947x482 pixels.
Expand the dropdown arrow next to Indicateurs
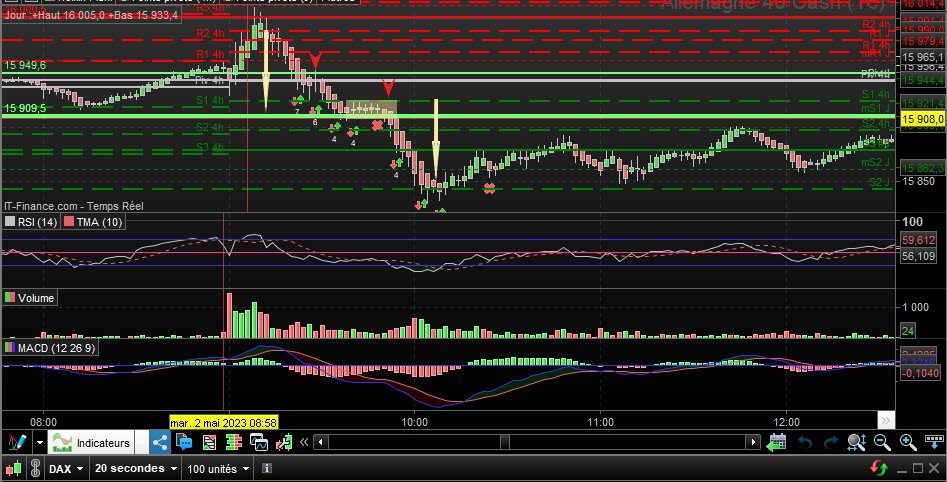tap(141, 443)
